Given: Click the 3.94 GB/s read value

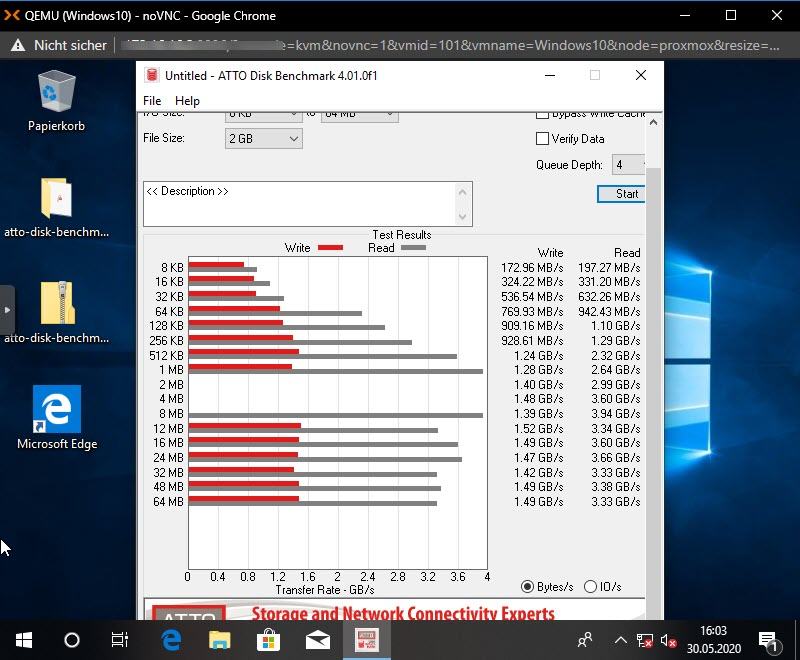Looking at the screenshot, I should [x=616, y=414].
